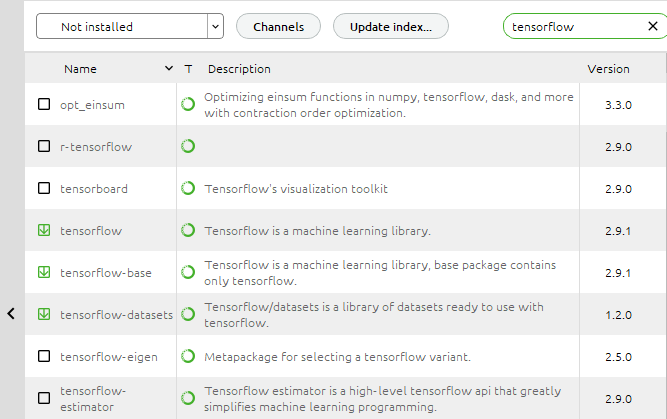
Task: Toggle sort order with the Name column arrow
Action: [169, 68]
